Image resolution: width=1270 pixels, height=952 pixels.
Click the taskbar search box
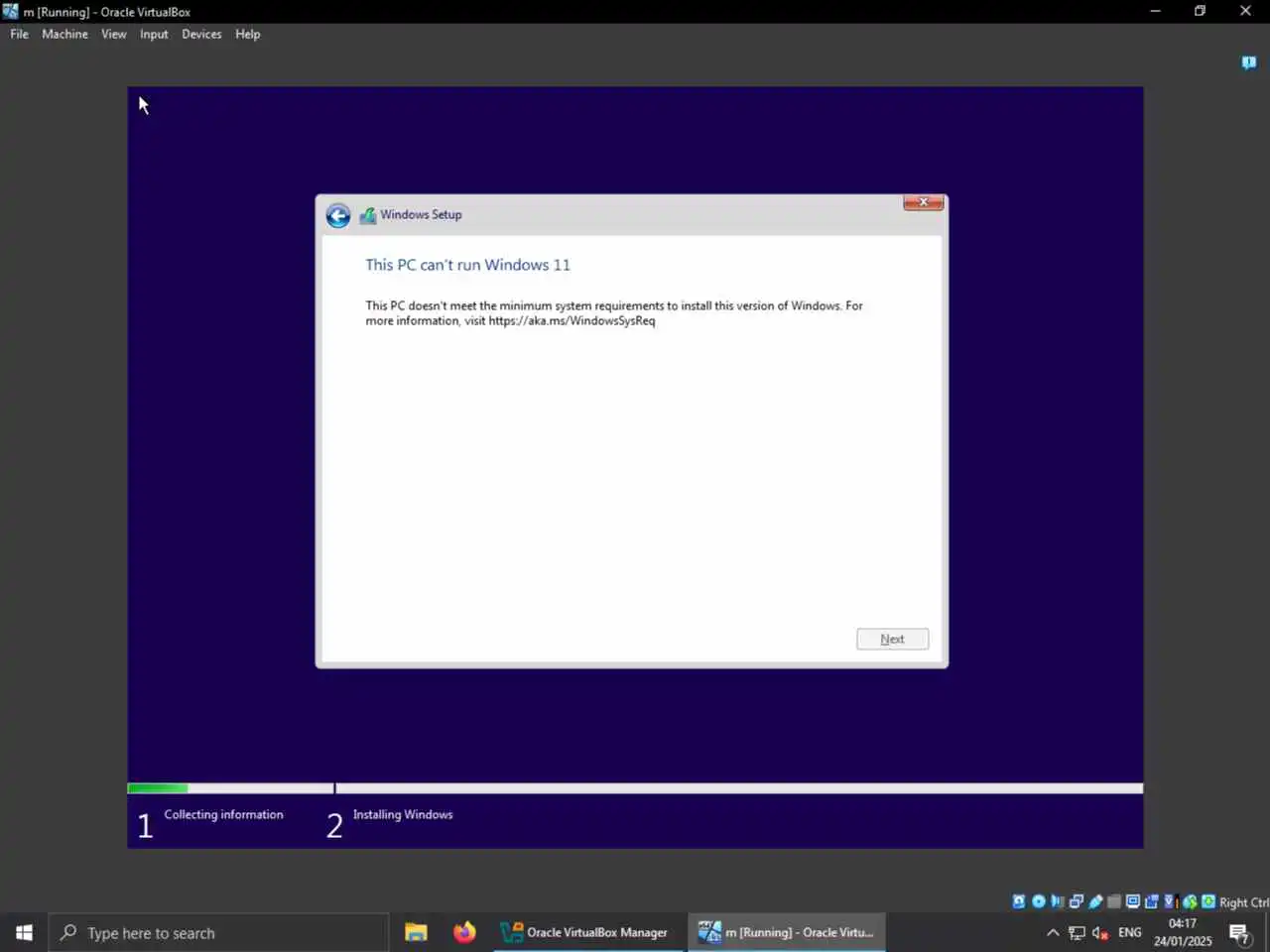tap(218, 932)
